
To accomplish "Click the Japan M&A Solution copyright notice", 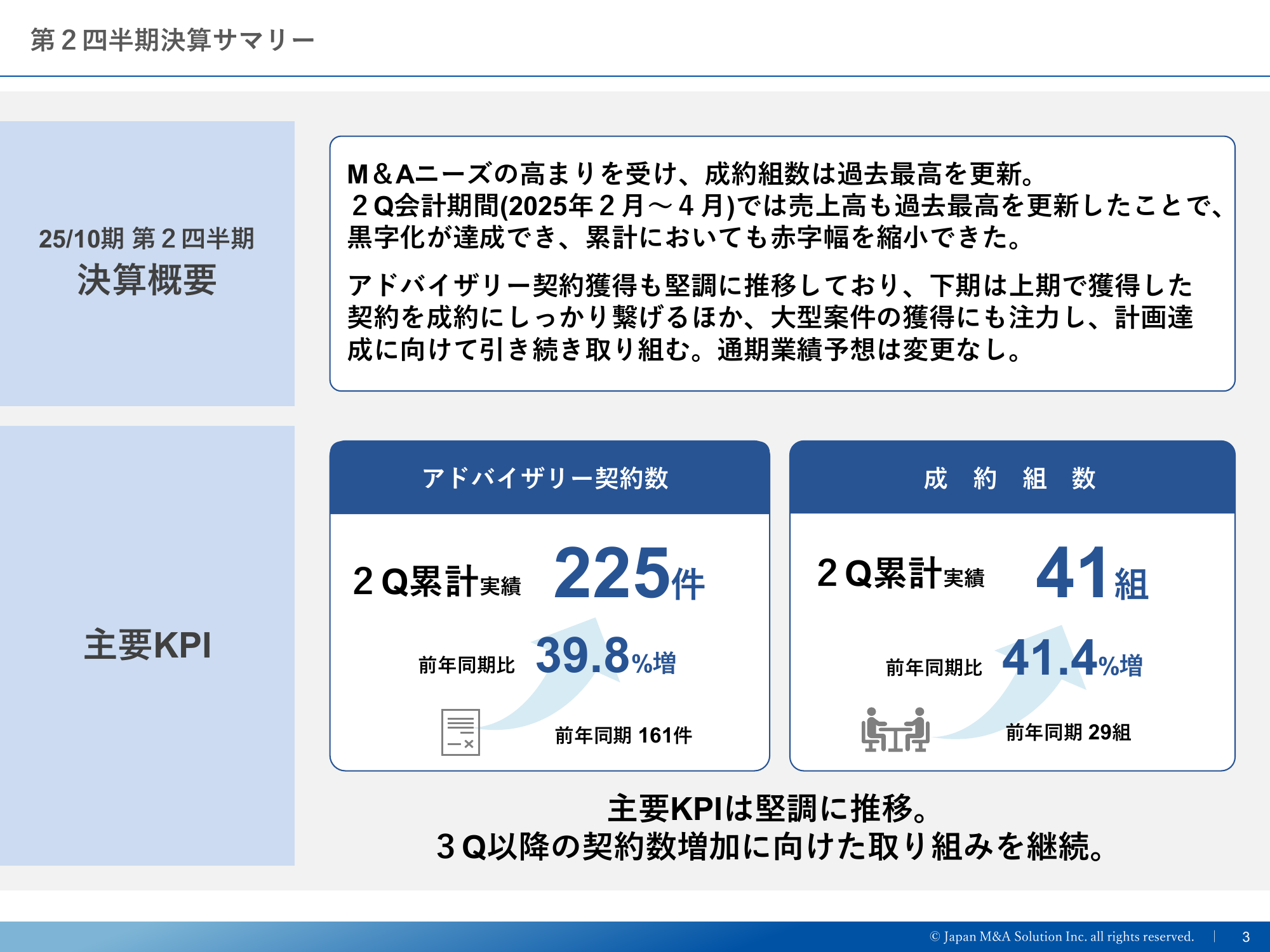I will (1062, 937).
